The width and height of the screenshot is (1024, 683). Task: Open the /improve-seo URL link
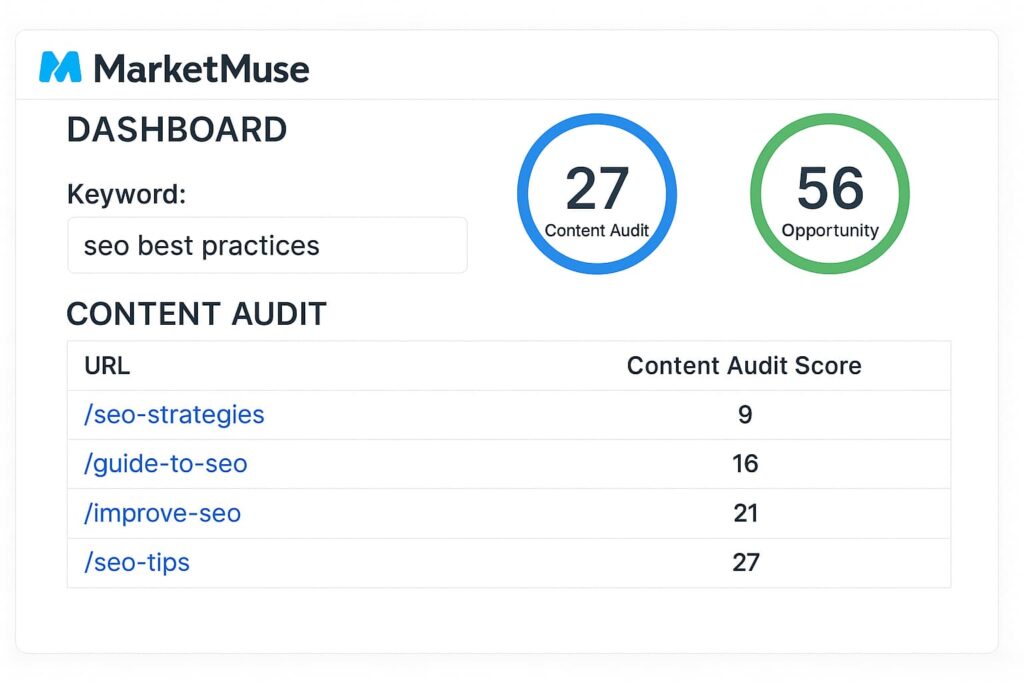(162, 513)
